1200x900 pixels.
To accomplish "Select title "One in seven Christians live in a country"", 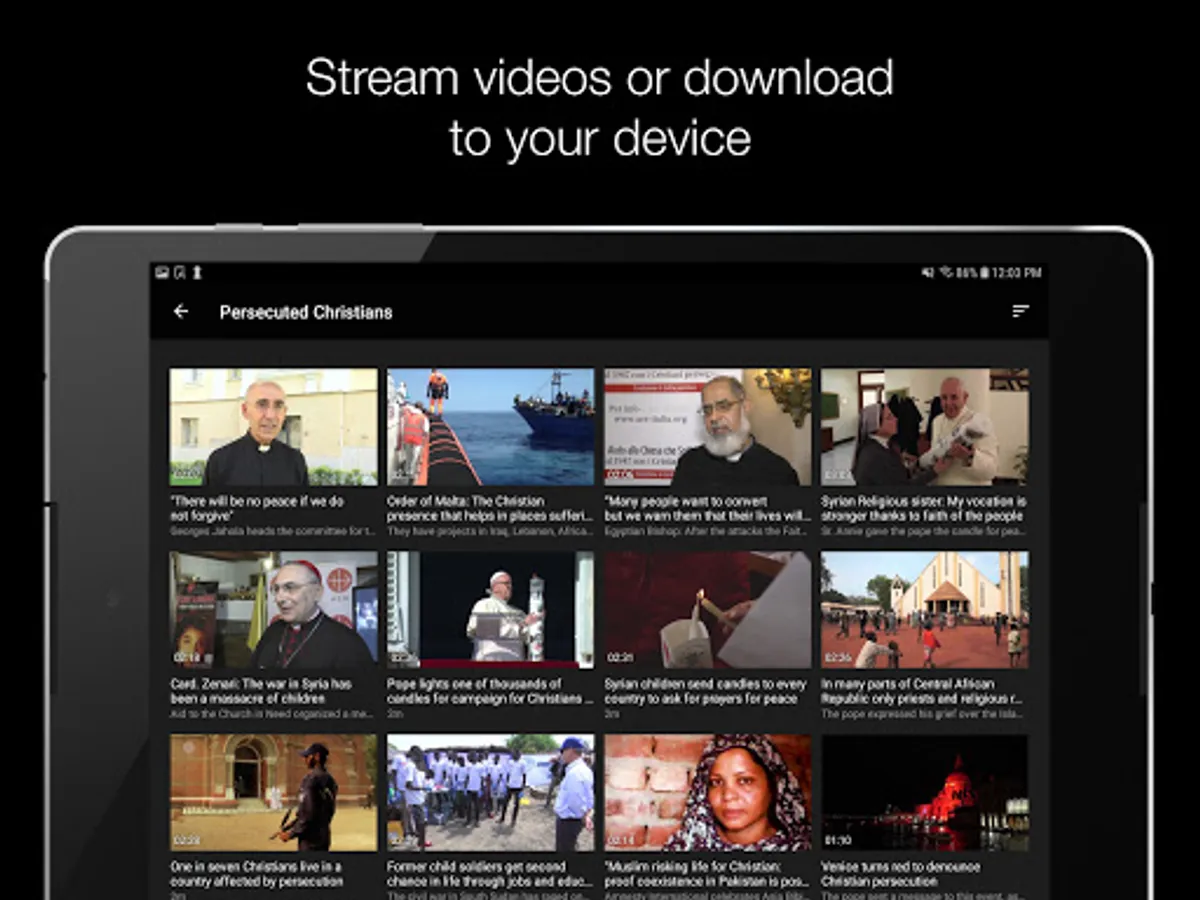I will (256, 874).
